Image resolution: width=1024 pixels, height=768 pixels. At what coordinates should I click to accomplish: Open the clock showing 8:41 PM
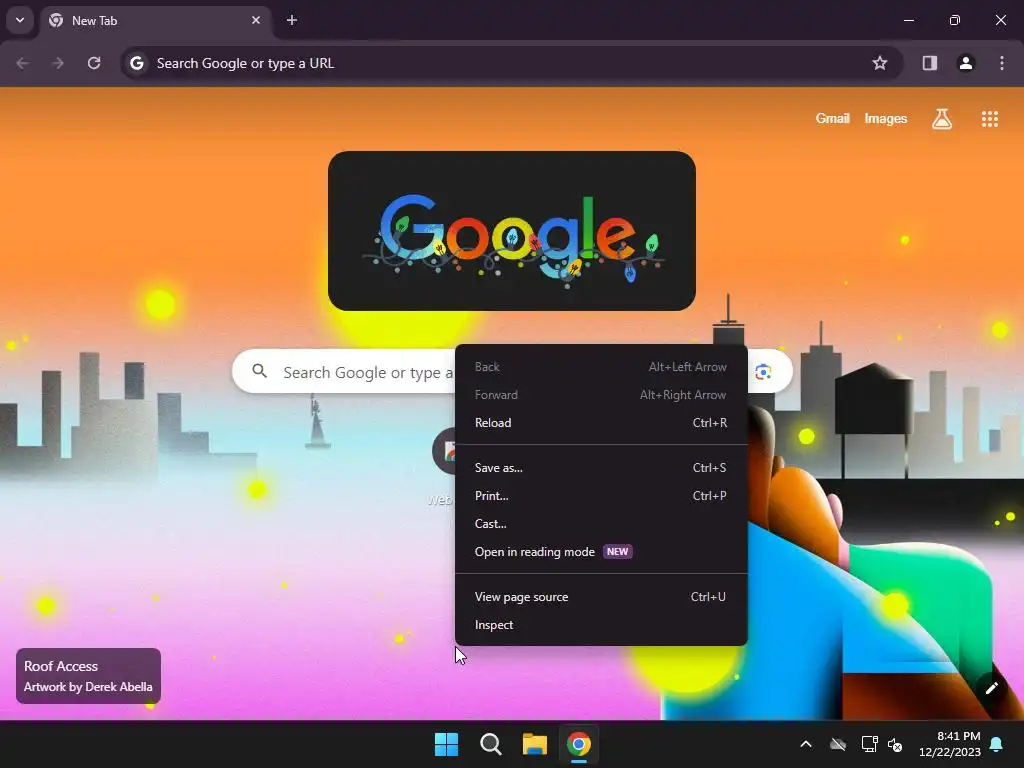point(950,744)
